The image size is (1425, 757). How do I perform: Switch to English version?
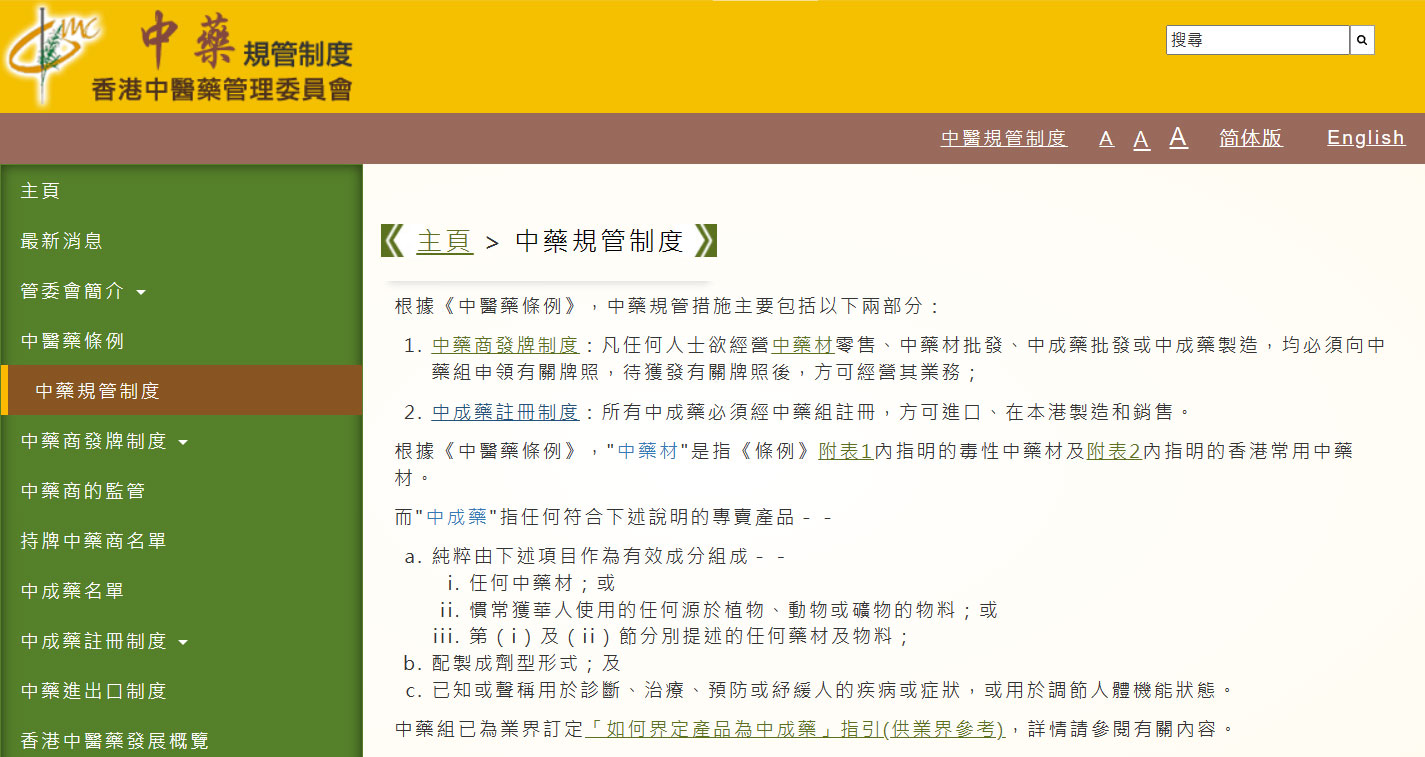[x=1365, y=138]
